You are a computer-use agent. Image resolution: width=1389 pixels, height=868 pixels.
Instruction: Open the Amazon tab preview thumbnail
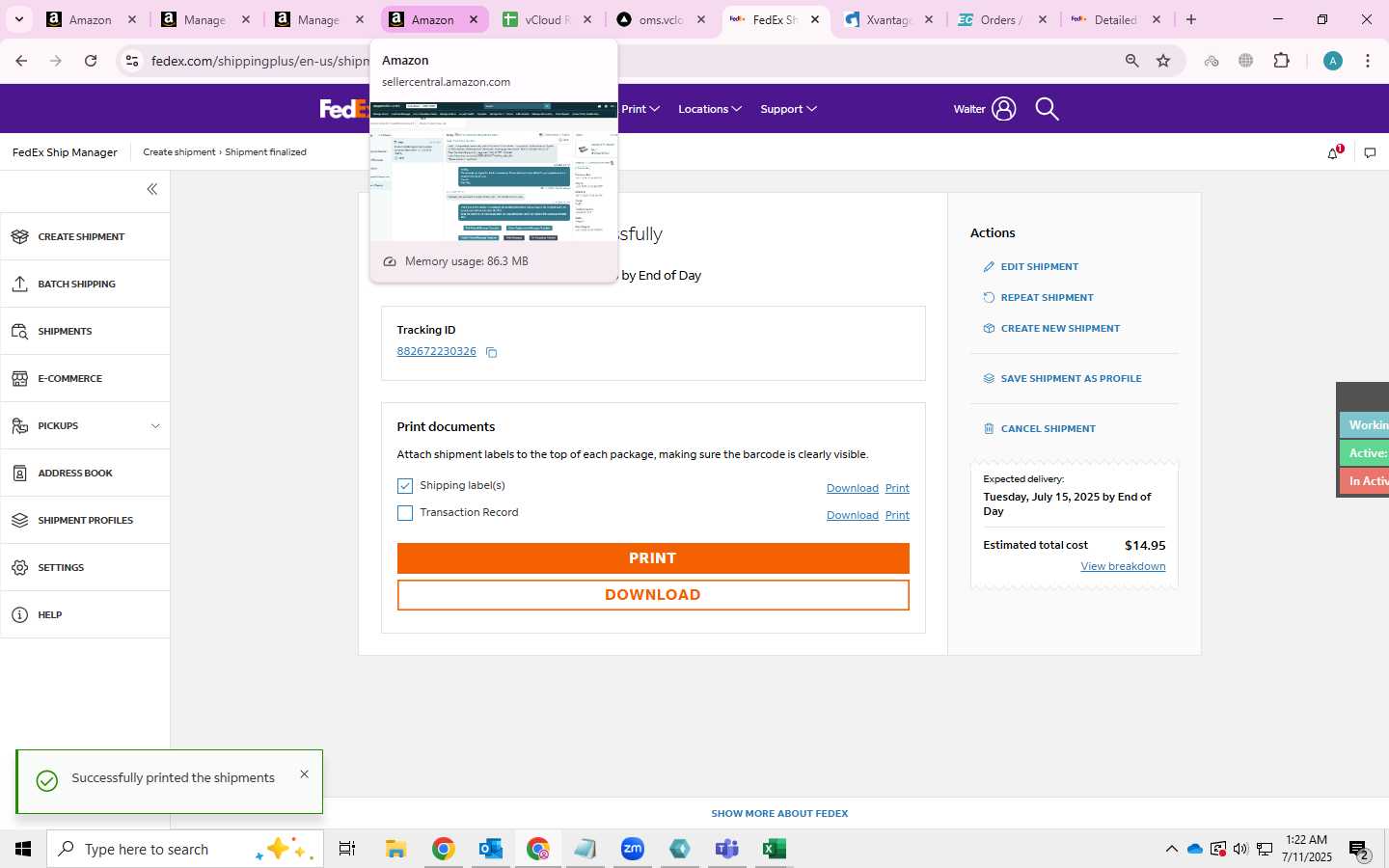[494, 171]
